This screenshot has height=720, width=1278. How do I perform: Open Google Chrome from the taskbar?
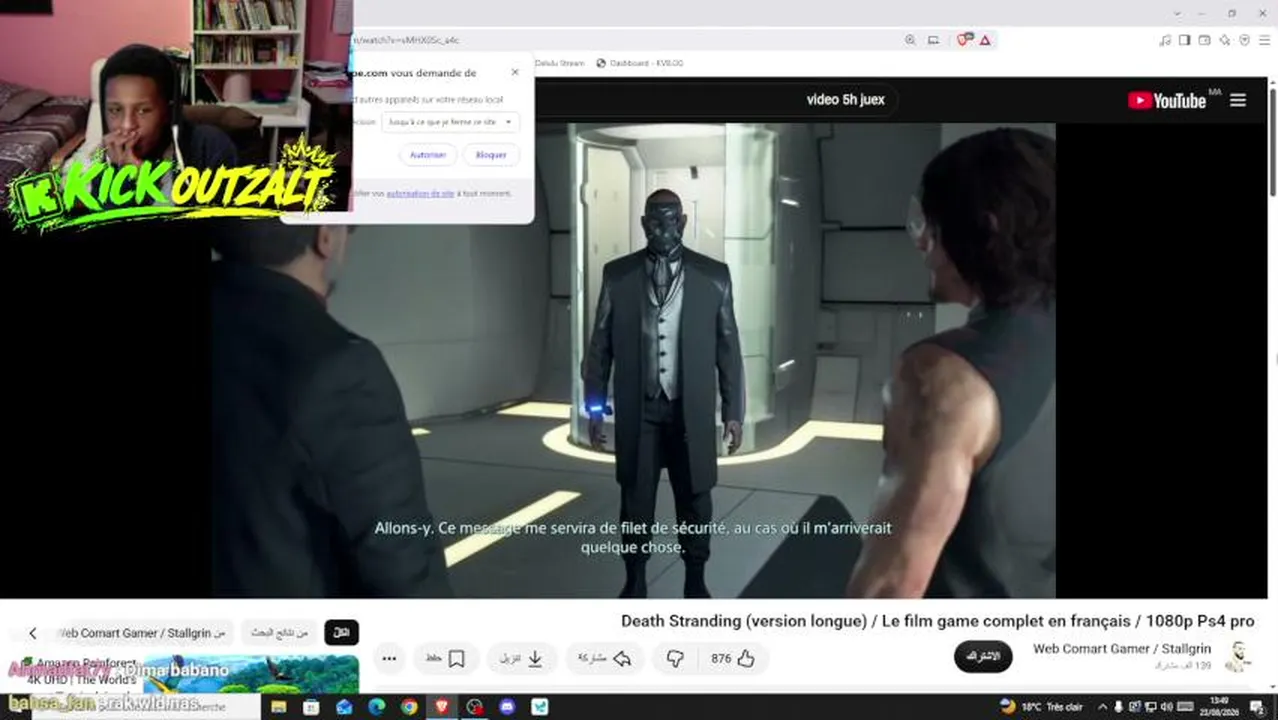point(409,707)
